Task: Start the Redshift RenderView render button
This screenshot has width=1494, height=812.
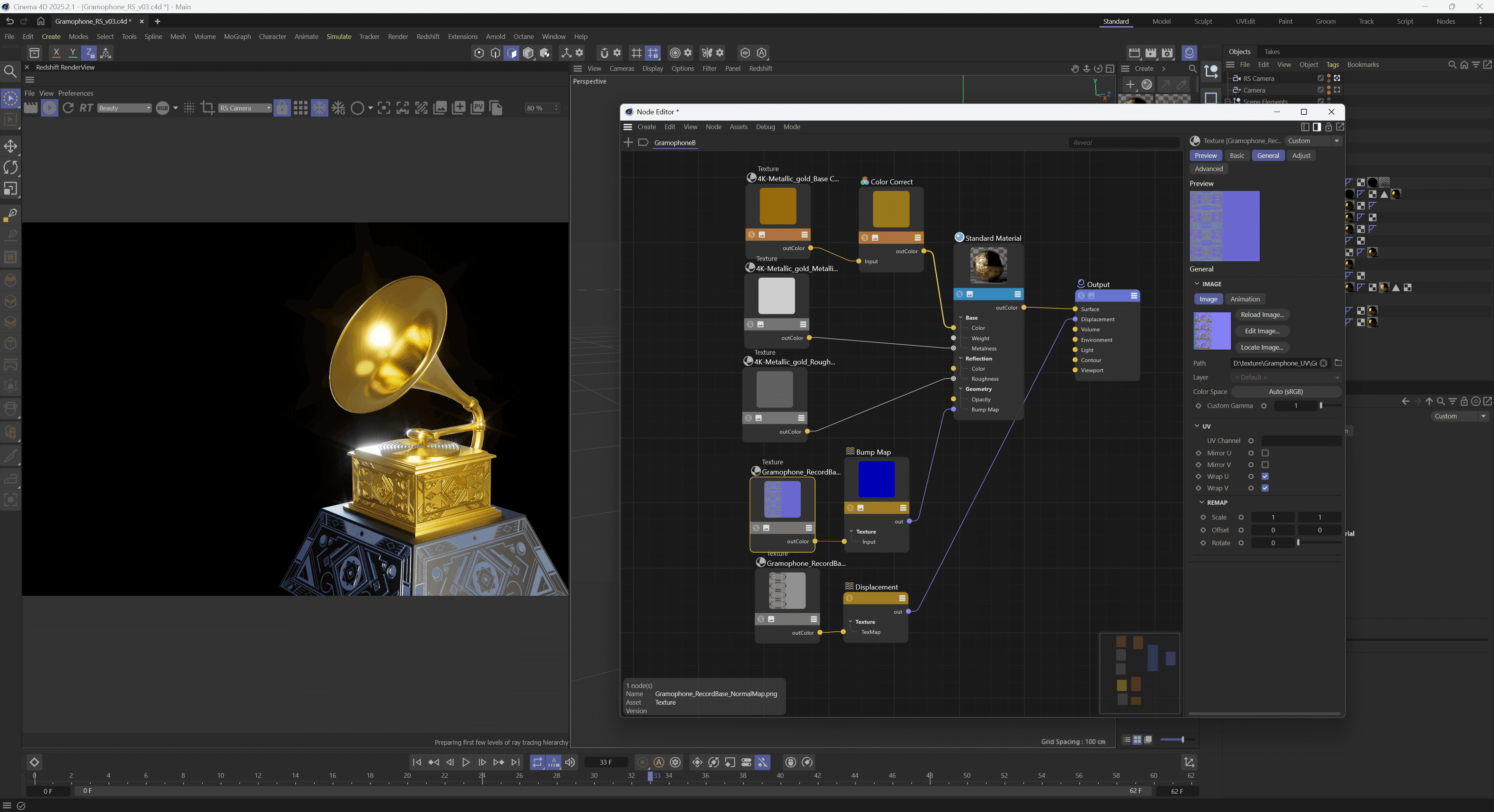Action: point(49,108)
